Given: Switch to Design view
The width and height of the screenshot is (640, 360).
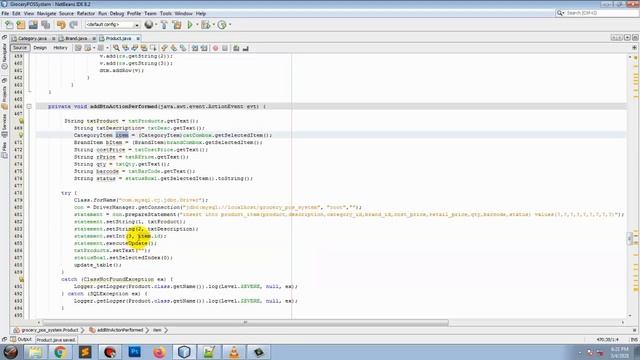Looking at the screenshot, I should coord(40,48).
